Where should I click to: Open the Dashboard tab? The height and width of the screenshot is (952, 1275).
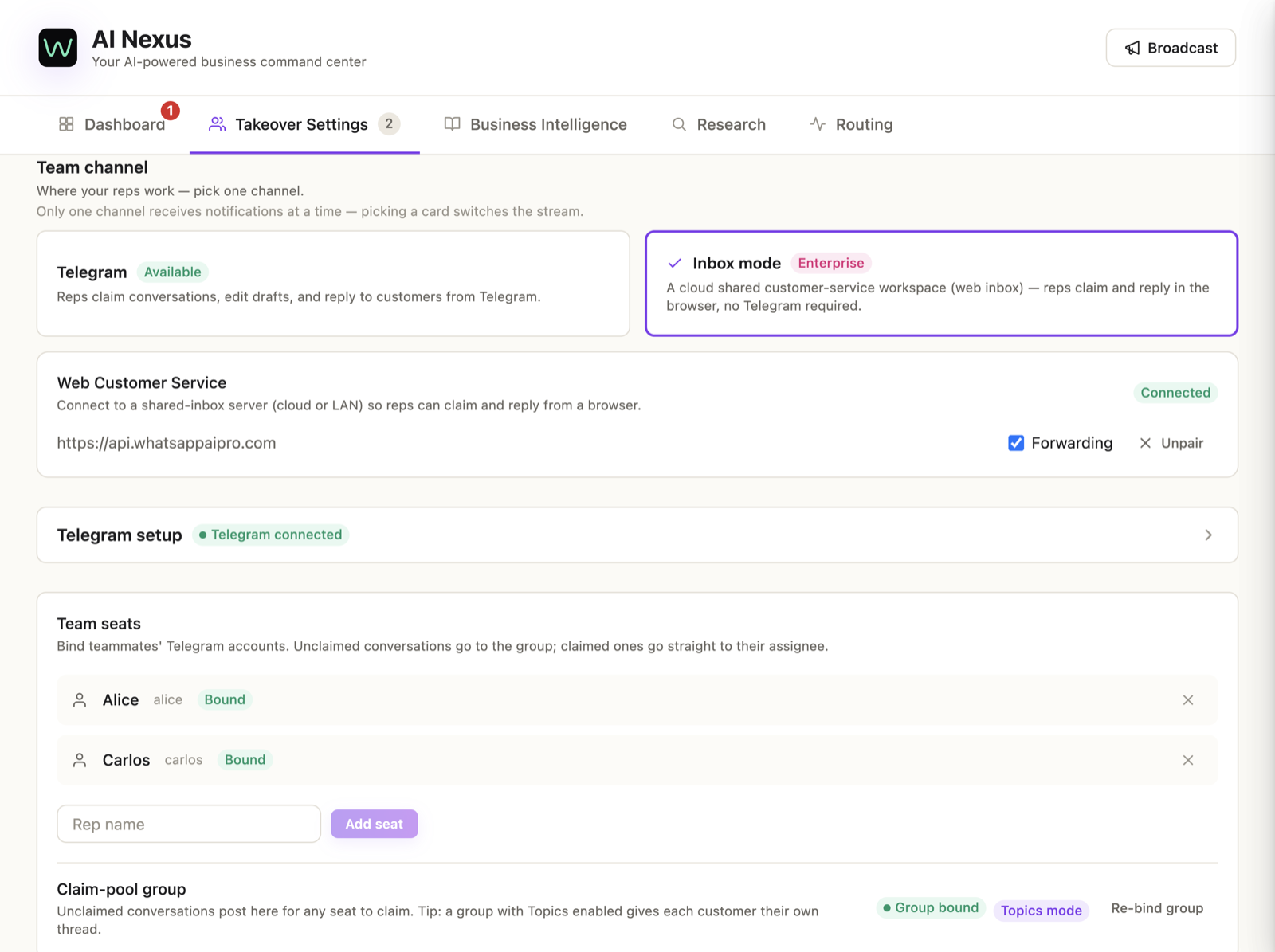click(x=112, y=124)
